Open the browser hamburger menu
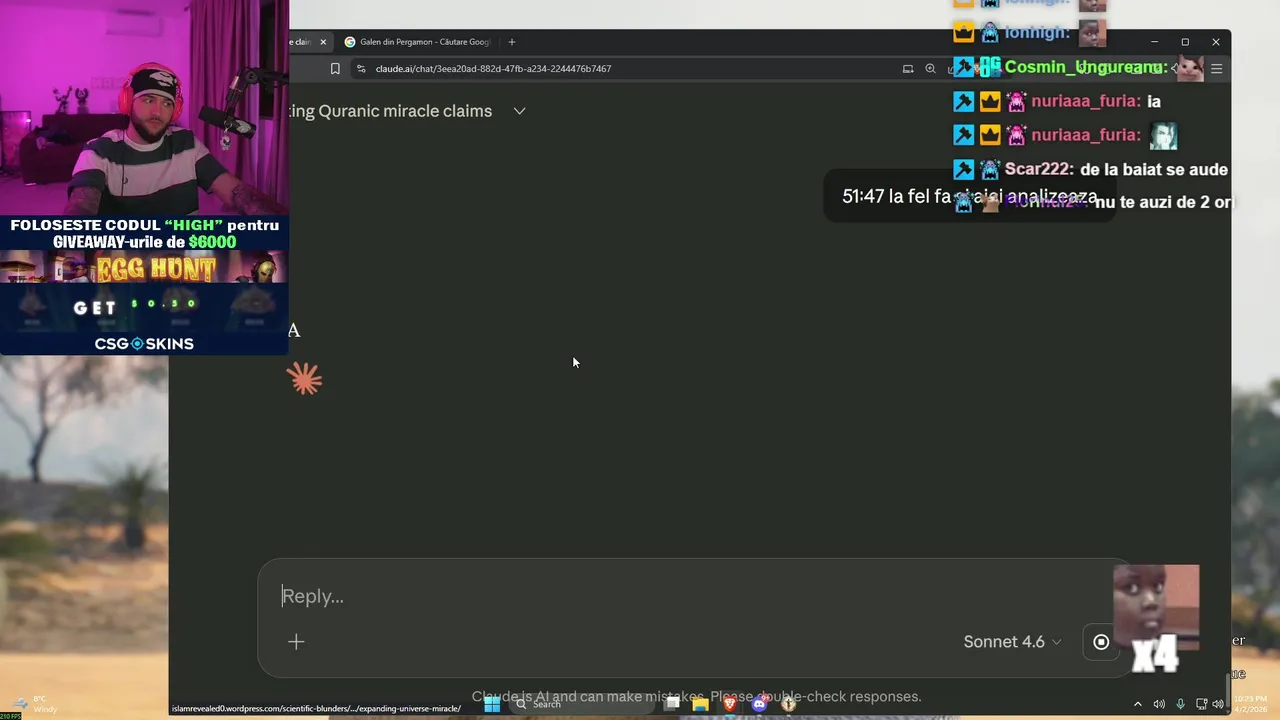The image size is (1280, 720). (x=1216, y=69)
